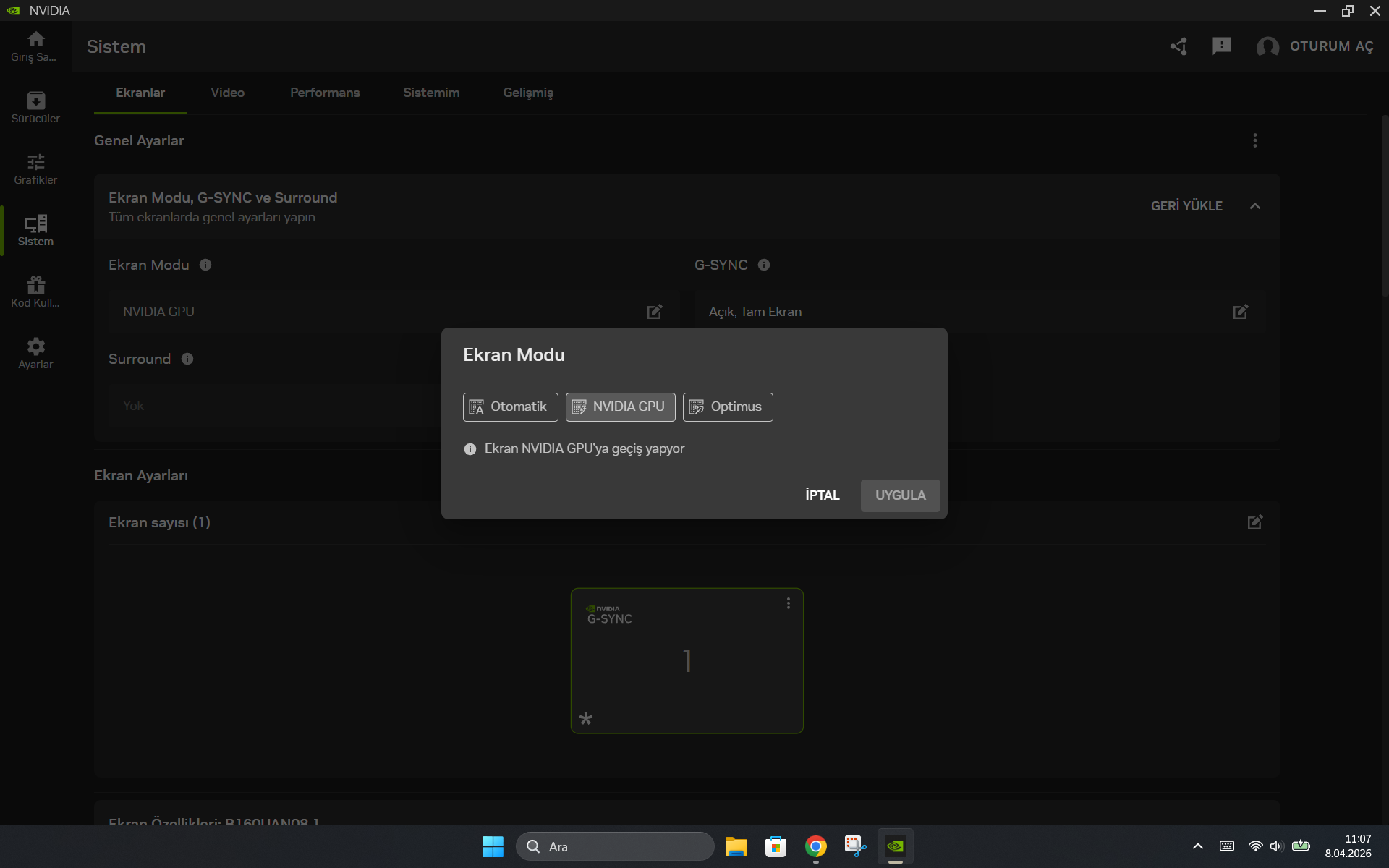Viewport: 1389px width, 868px height.
Task: Click the user avatar icon
Action: click(x=1267, y=46)
